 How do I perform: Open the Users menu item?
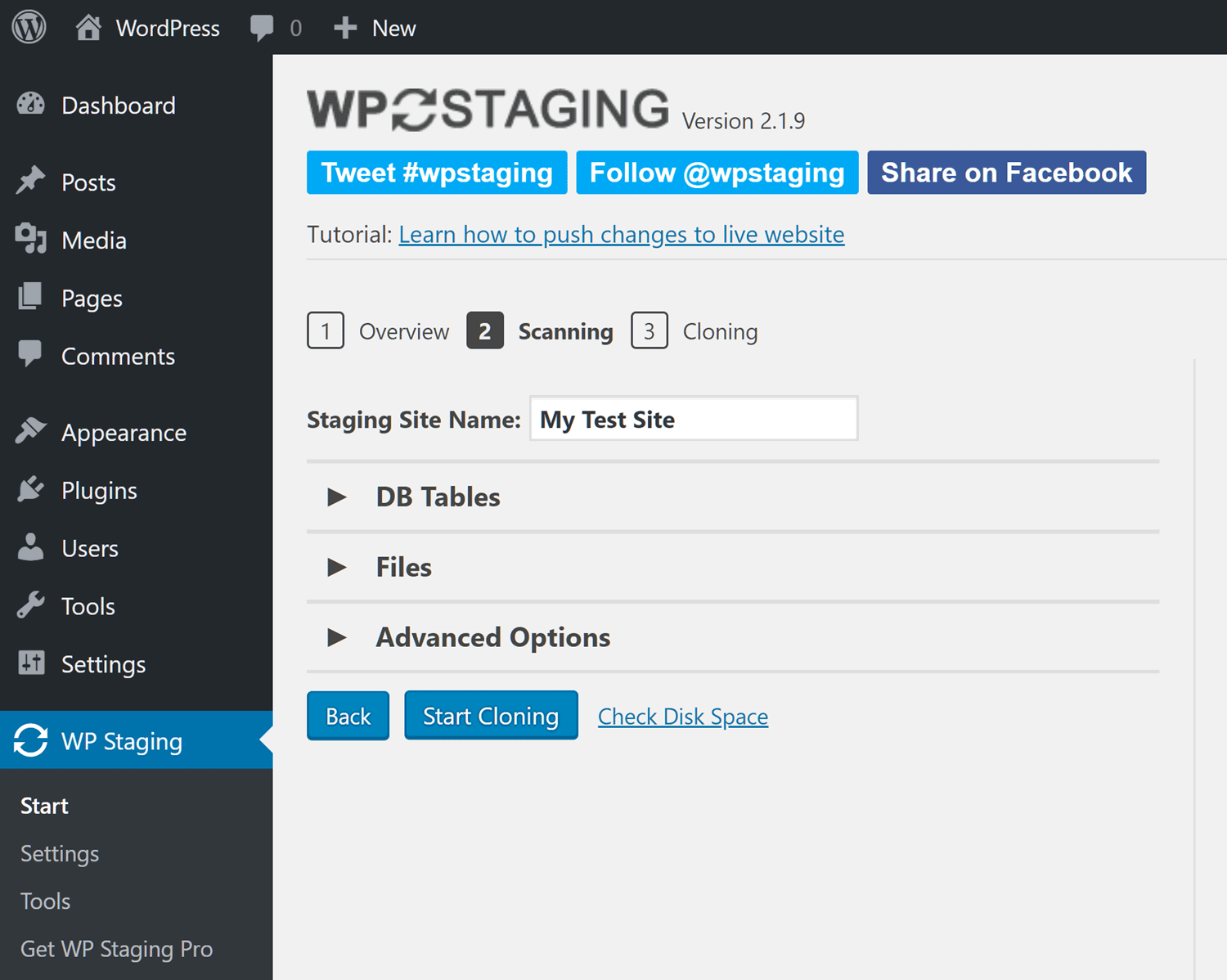(90, 549)
